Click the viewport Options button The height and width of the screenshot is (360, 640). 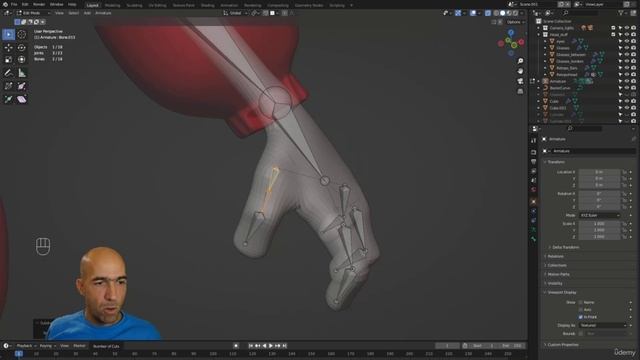515,22
